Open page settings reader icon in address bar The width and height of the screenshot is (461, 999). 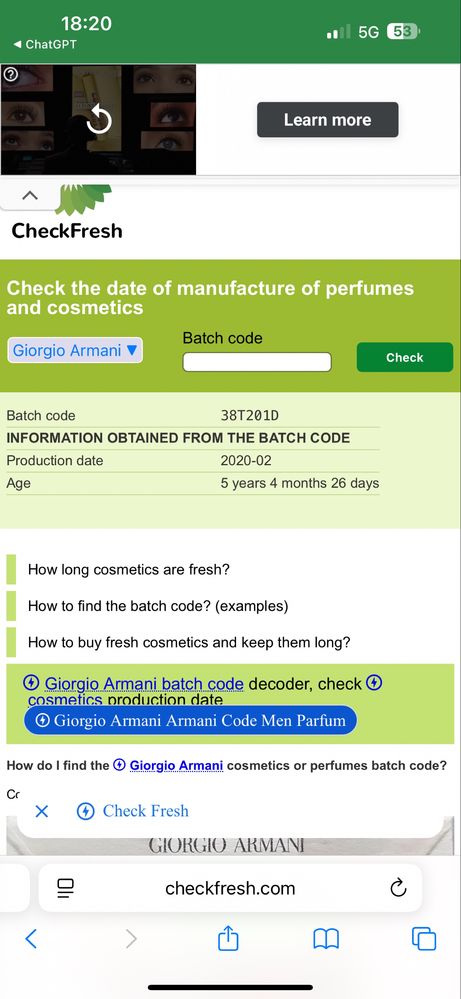pos(66,888)
